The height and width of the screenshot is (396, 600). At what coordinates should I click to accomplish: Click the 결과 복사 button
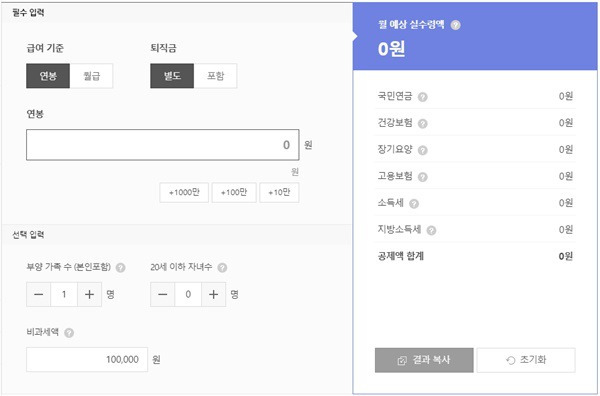point(424,360)
